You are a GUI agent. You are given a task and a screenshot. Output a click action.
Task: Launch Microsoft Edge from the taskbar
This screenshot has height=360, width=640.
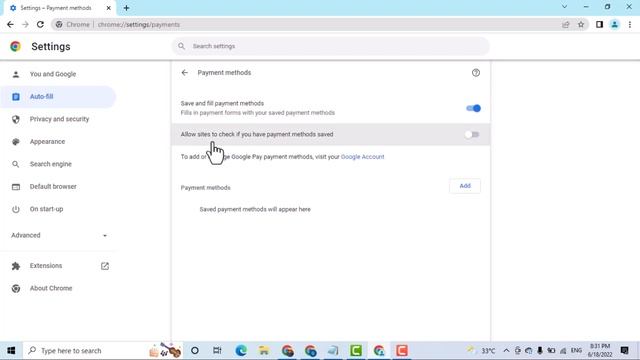click(x=241, y=351)
